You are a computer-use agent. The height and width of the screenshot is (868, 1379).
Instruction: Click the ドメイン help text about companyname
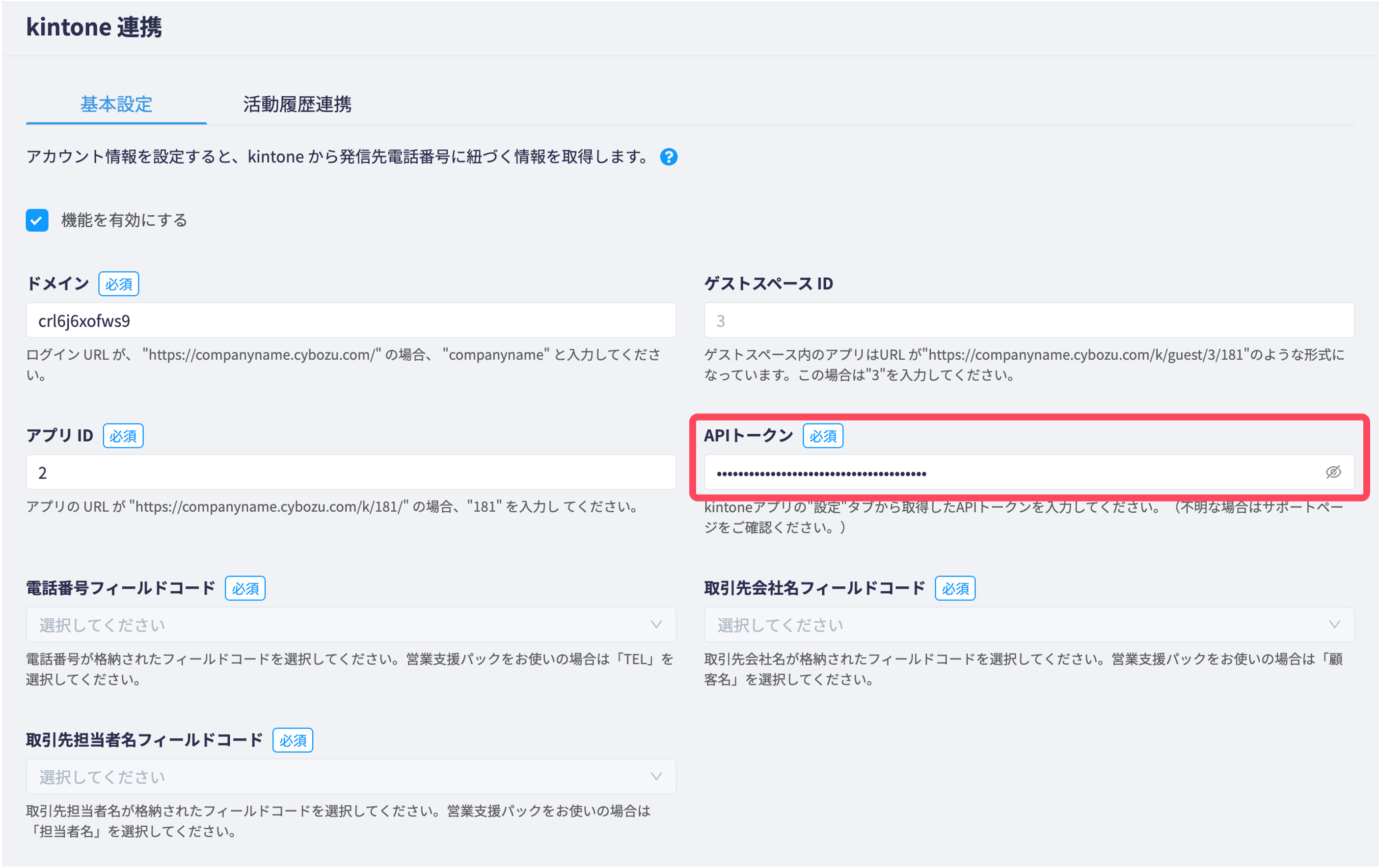pos(344,365)
